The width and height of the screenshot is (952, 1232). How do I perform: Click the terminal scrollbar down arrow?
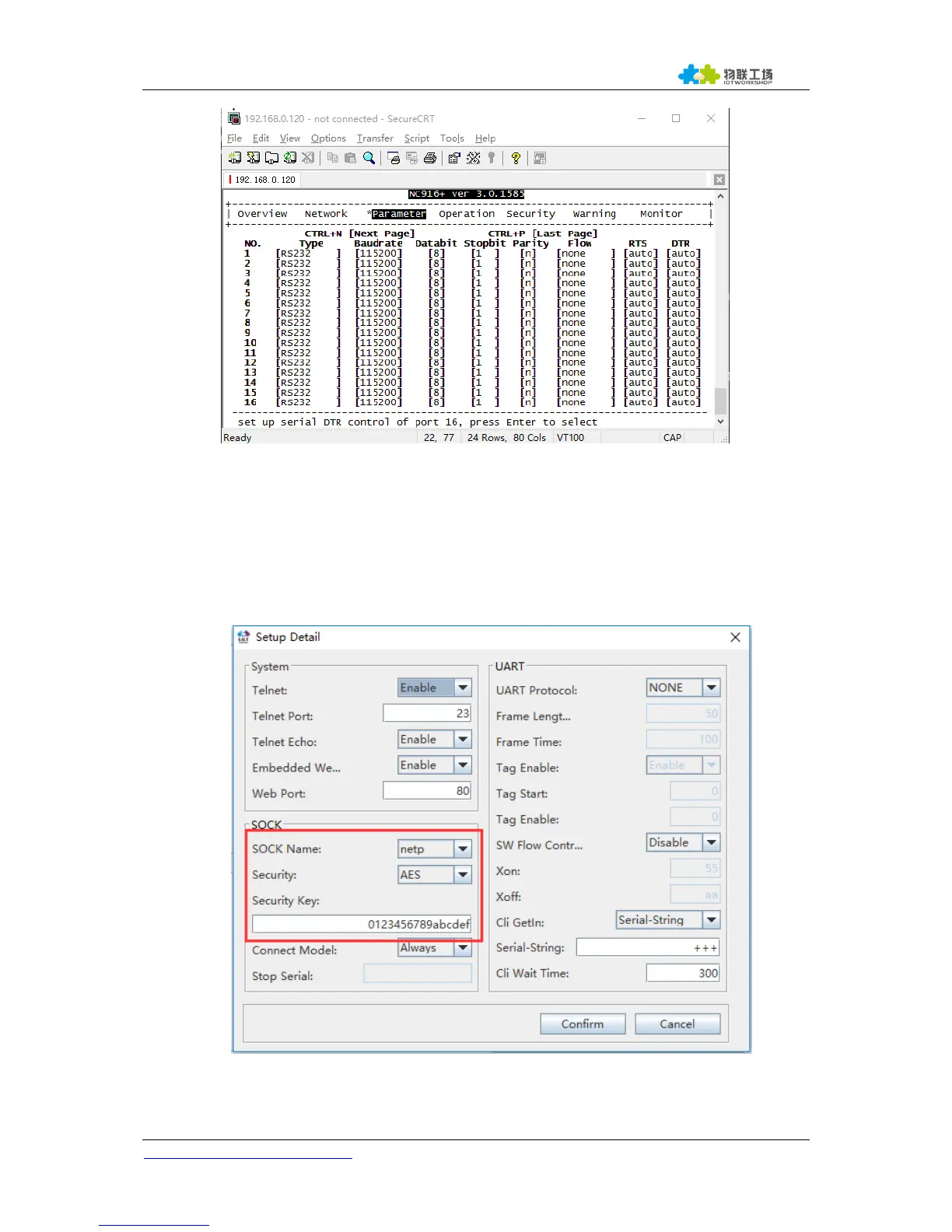tap(720, 422)
